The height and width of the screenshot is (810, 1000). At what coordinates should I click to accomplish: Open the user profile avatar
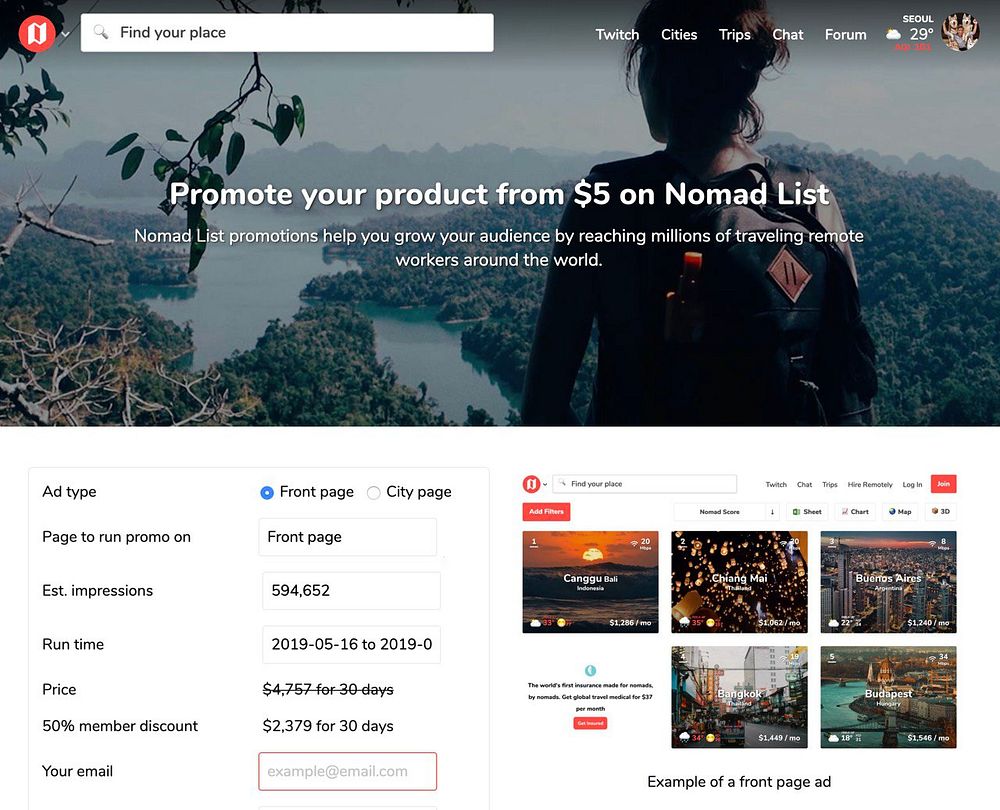tap(960, 32)
